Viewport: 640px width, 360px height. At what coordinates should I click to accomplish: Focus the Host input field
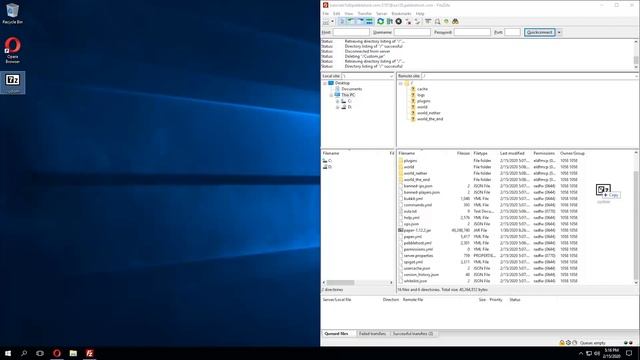pos(351,32)
